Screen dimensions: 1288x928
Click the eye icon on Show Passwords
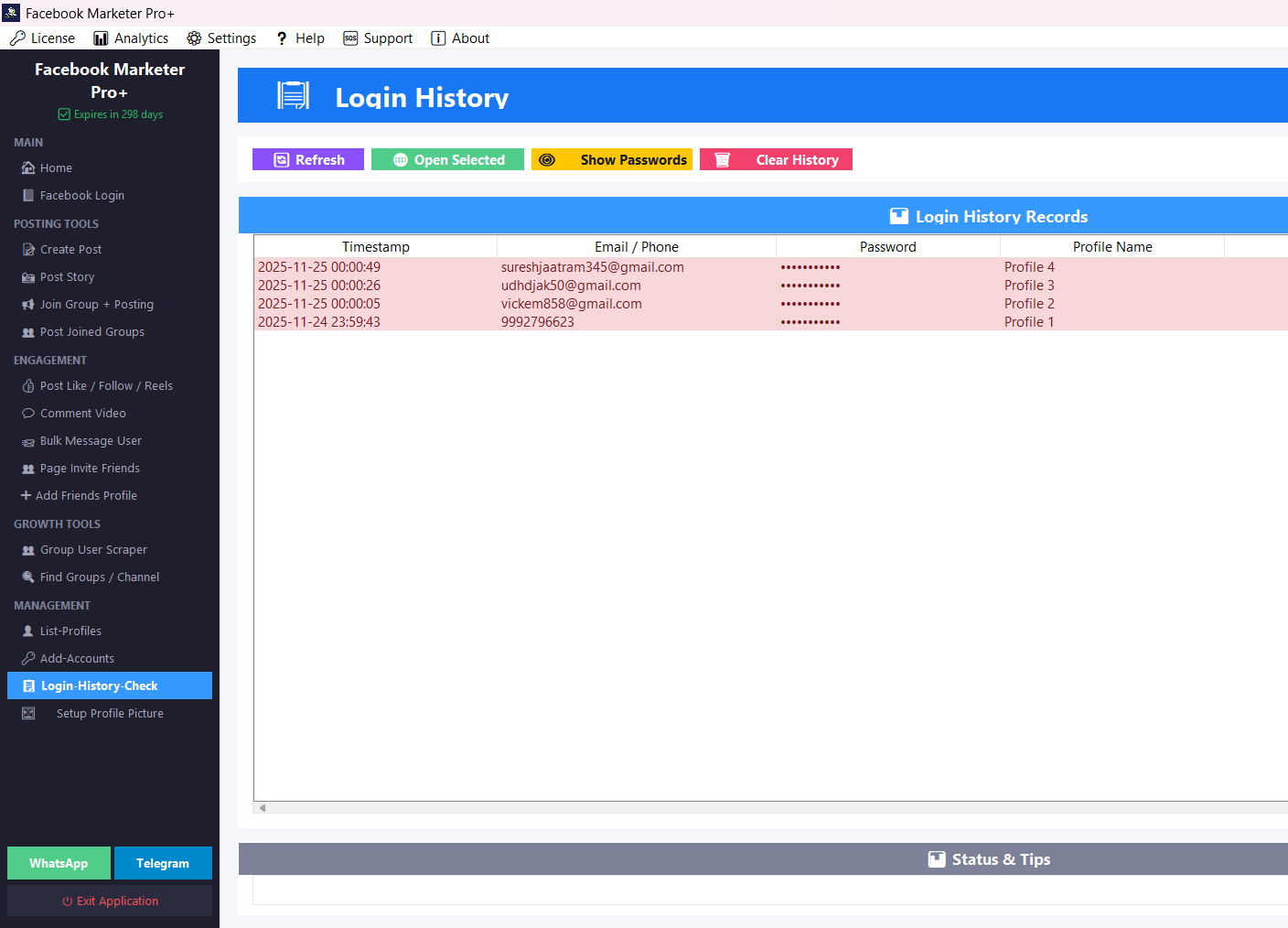pyautogui.click(x=547, y=160)
